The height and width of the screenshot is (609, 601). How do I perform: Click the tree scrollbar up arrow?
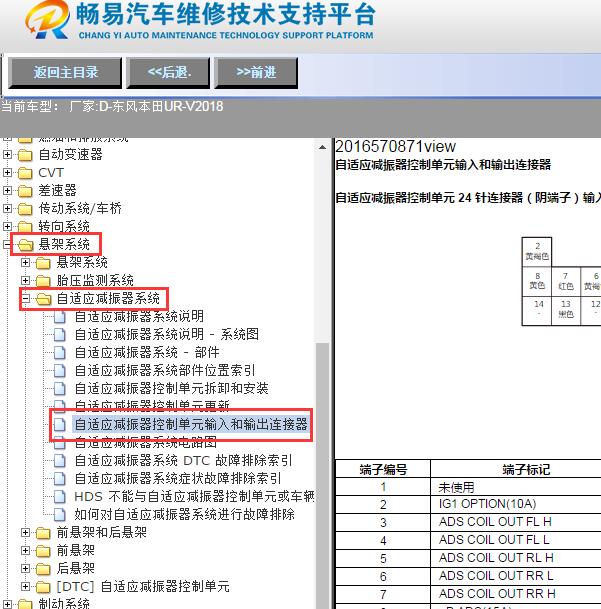click(322, 147)
